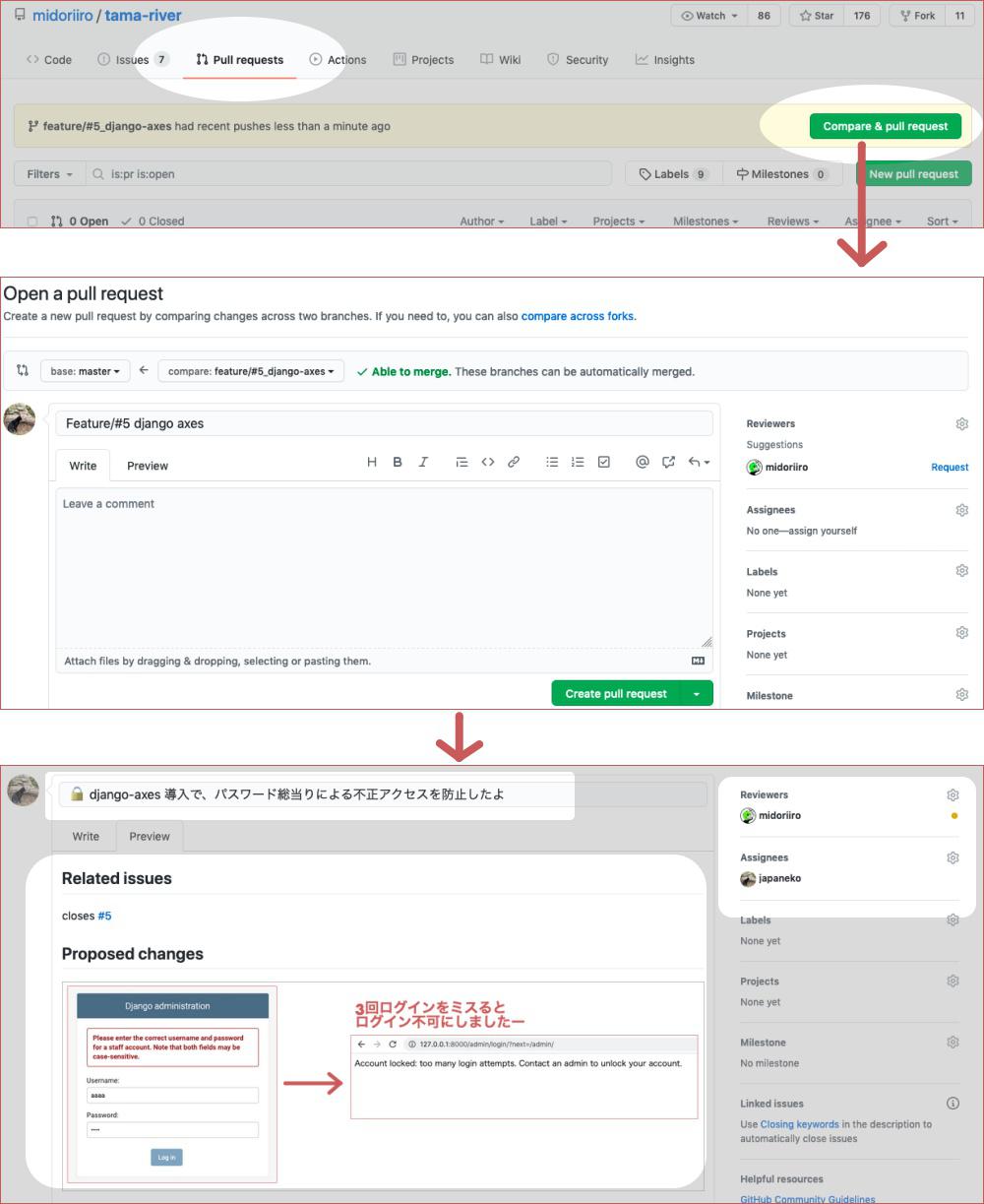The height and width of the screenshot is (1204, 984).
Task: Open the Actions tab
Action: click(x=338, y=60)
